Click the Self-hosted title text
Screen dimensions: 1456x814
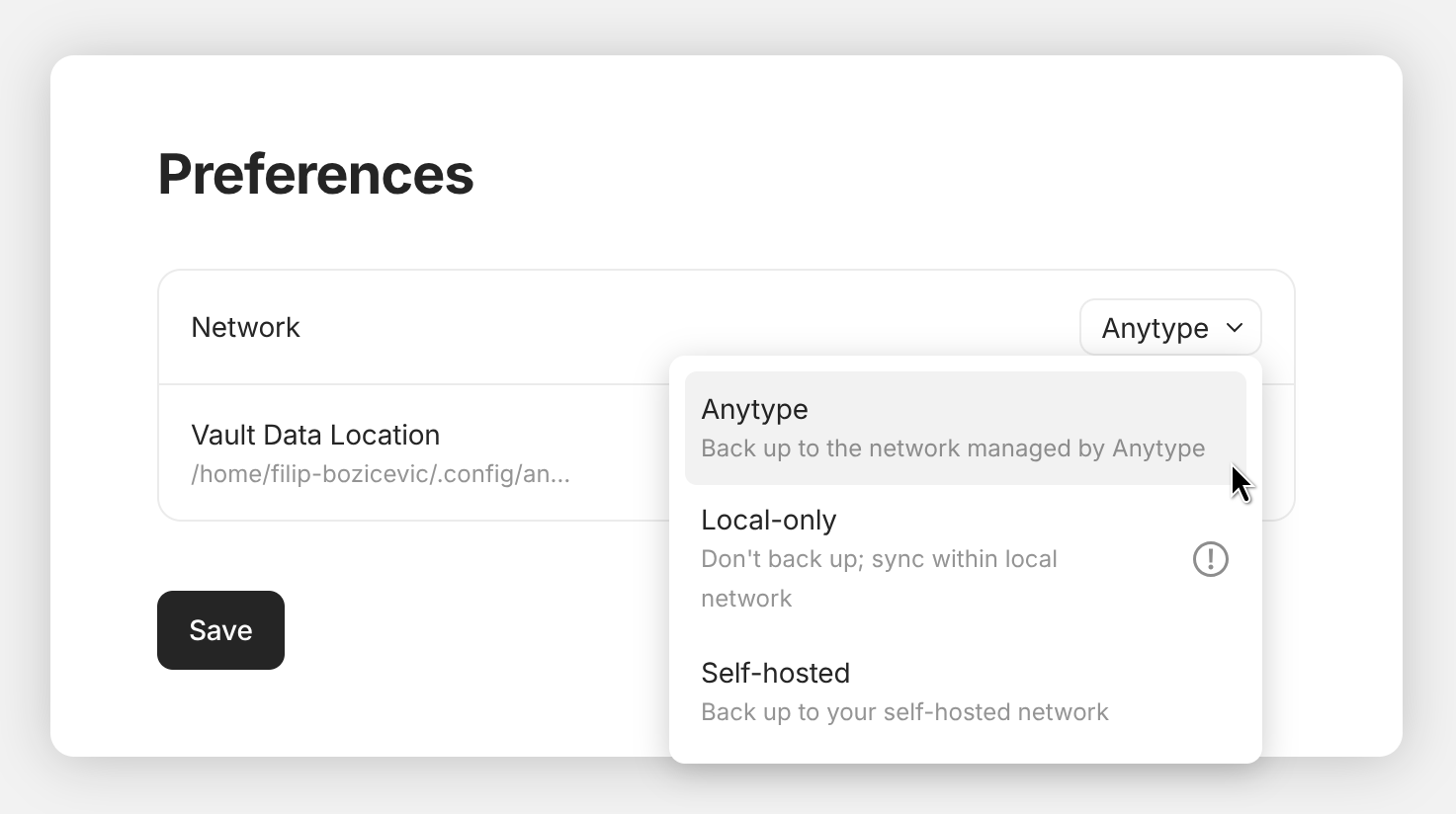pos(775,673)
